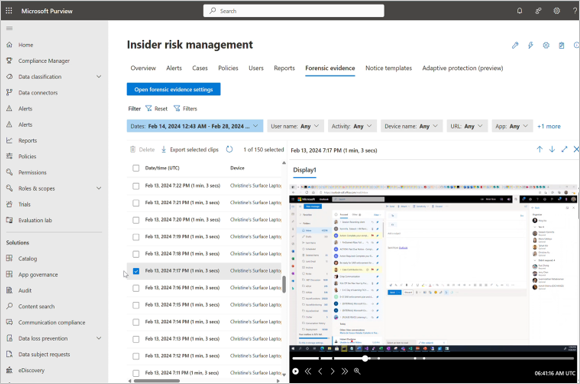Expand the clip viewer to full screen
Screen dimensions: 580x384
pyautogui.click(x=564, y=149)
